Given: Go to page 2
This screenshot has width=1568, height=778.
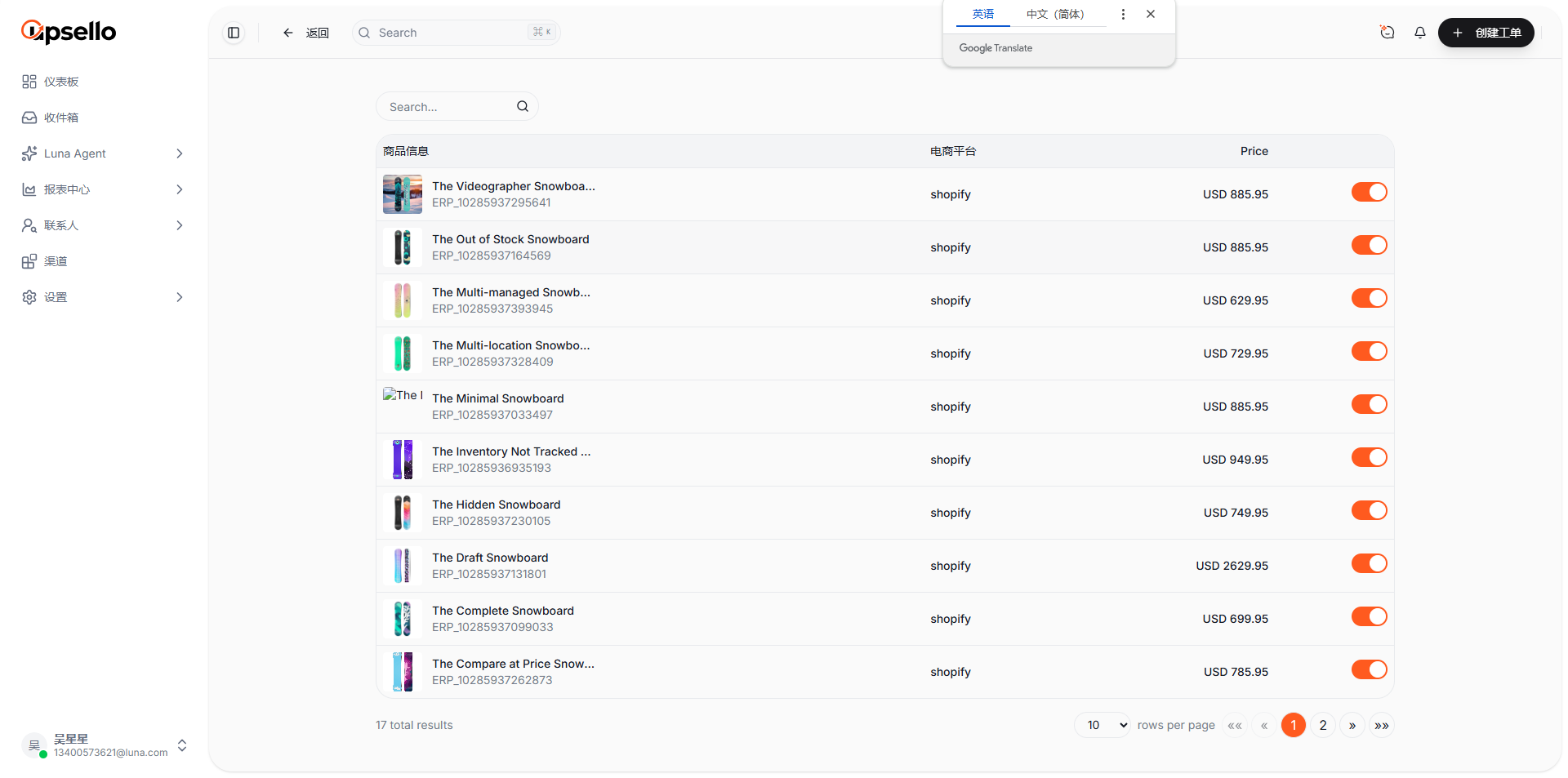Looking at the screenshot, I should click(x=1323, y=725).
